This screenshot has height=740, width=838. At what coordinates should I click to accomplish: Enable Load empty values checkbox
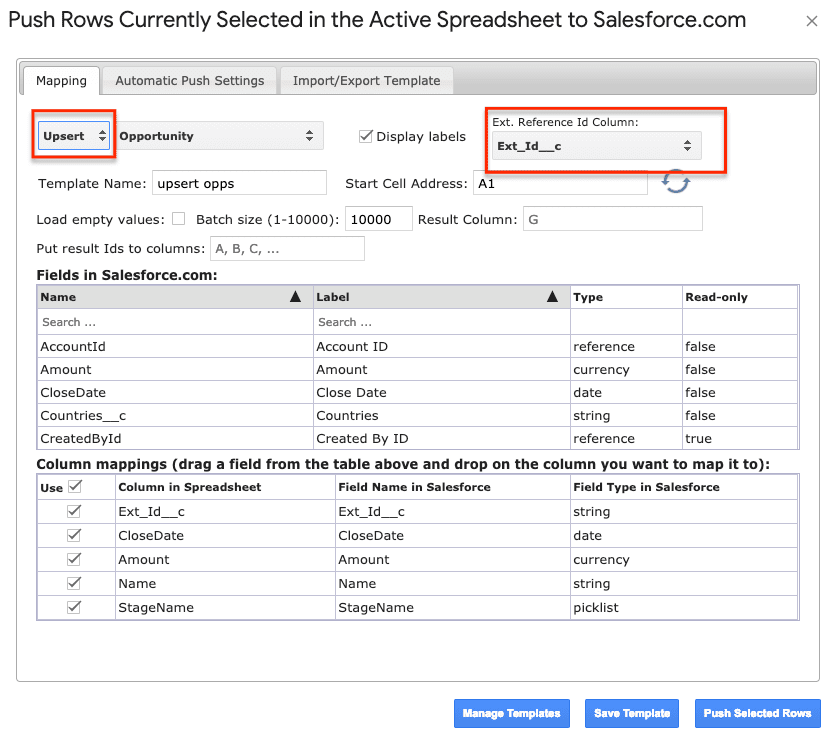coord(179,219)
